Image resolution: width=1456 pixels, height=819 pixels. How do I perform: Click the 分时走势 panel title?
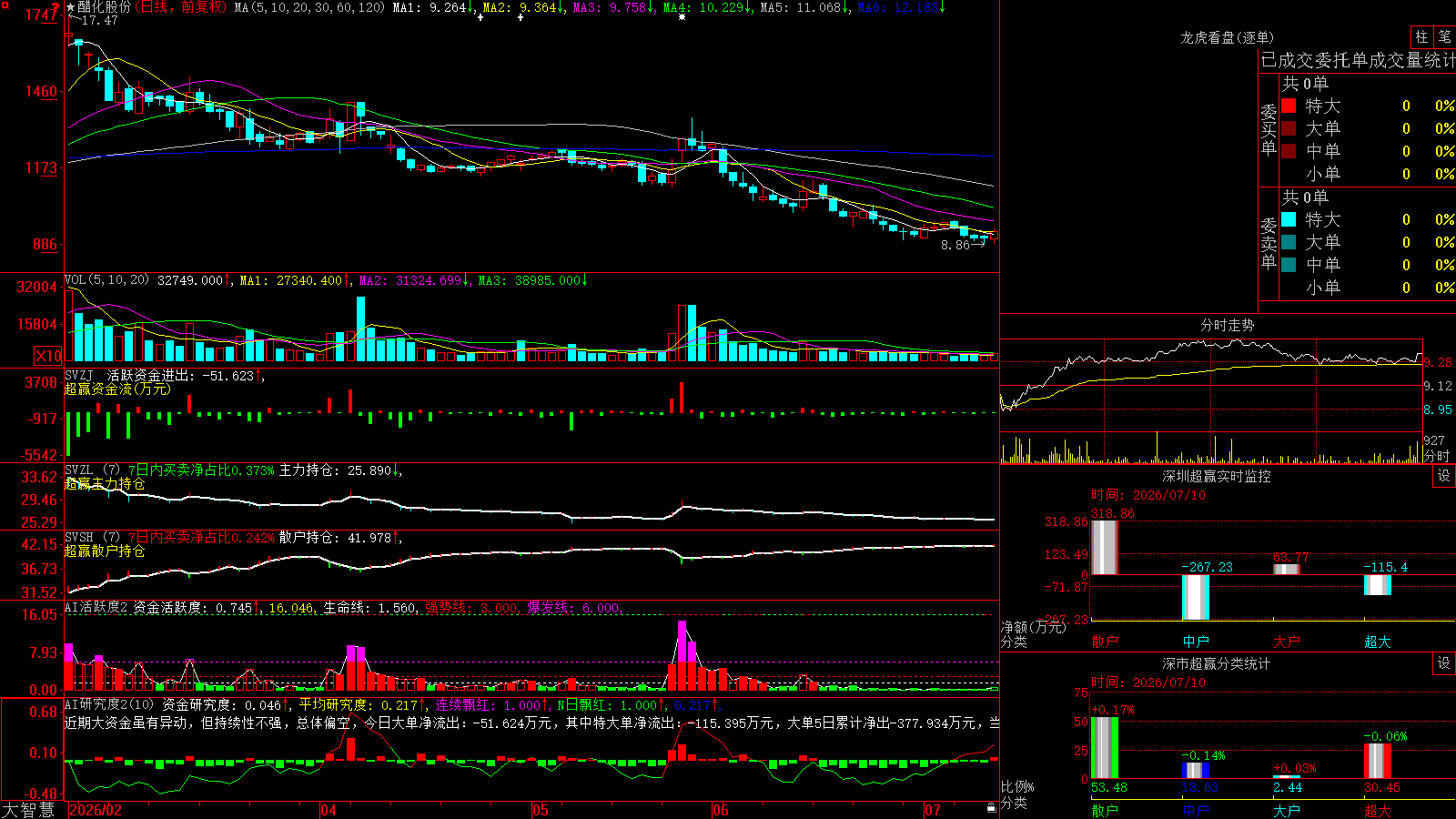[x=1227, y=325]
